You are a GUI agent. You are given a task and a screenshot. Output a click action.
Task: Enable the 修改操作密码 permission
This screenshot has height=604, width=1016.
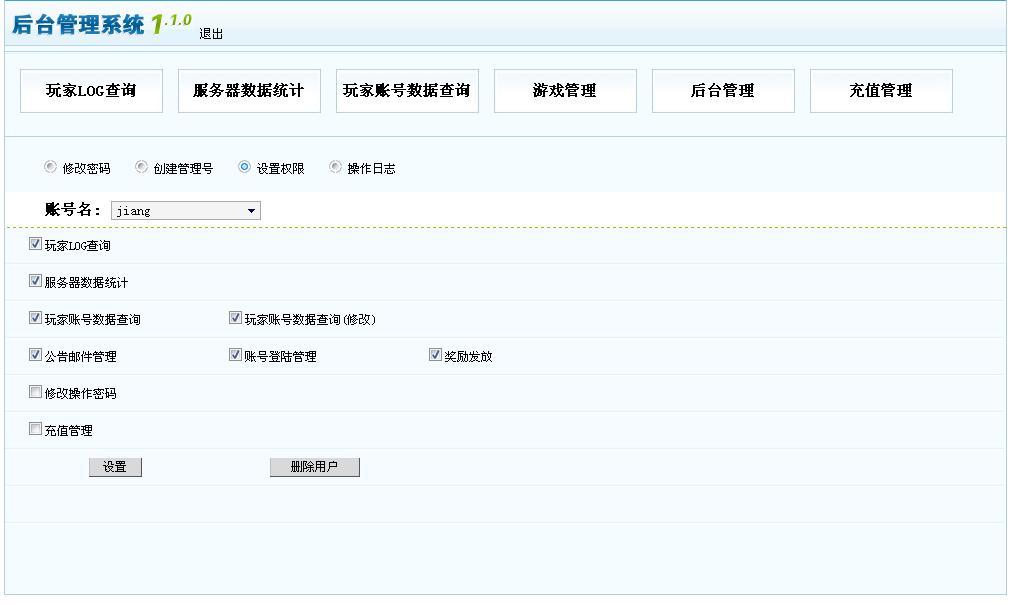33,393
